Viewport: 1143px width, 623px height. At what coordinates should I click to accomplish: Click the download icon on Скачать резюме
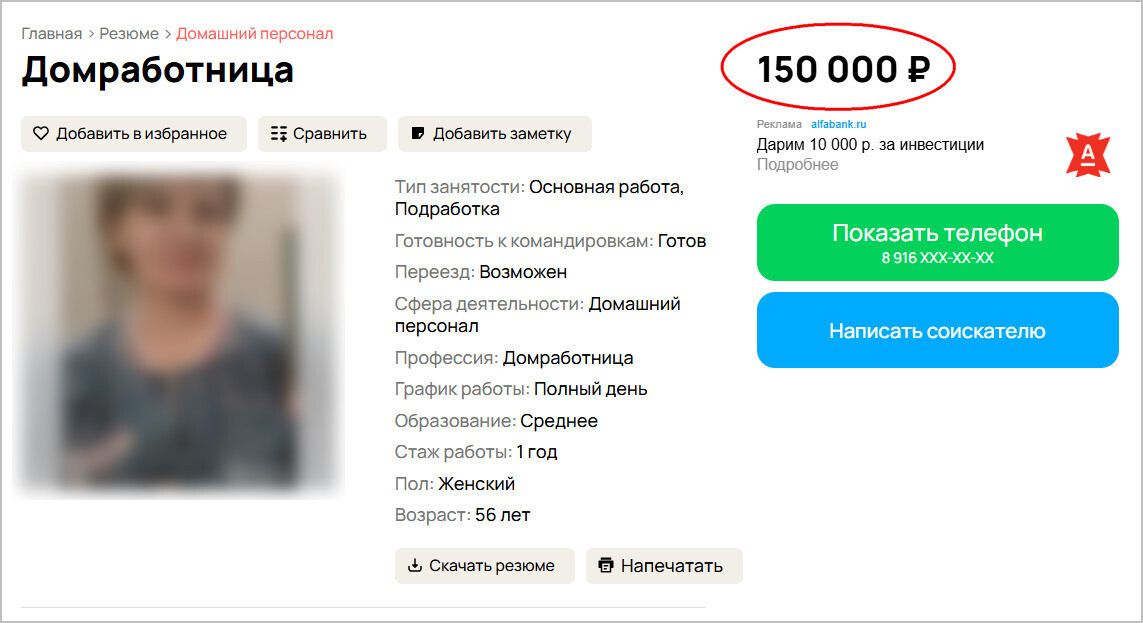click(x=414, y=565)
